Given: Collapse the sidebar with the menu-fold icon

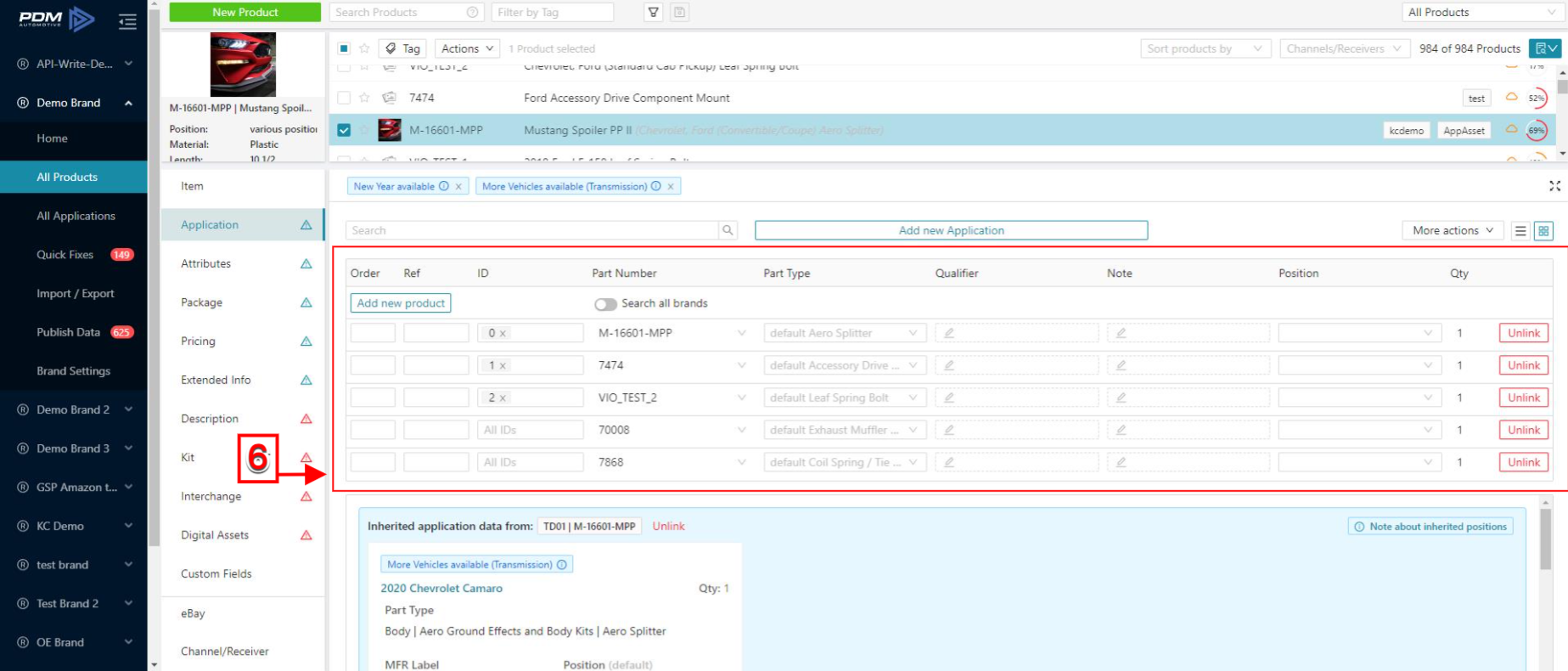Looking at the screenshot, I should click(x=127, y=21).
